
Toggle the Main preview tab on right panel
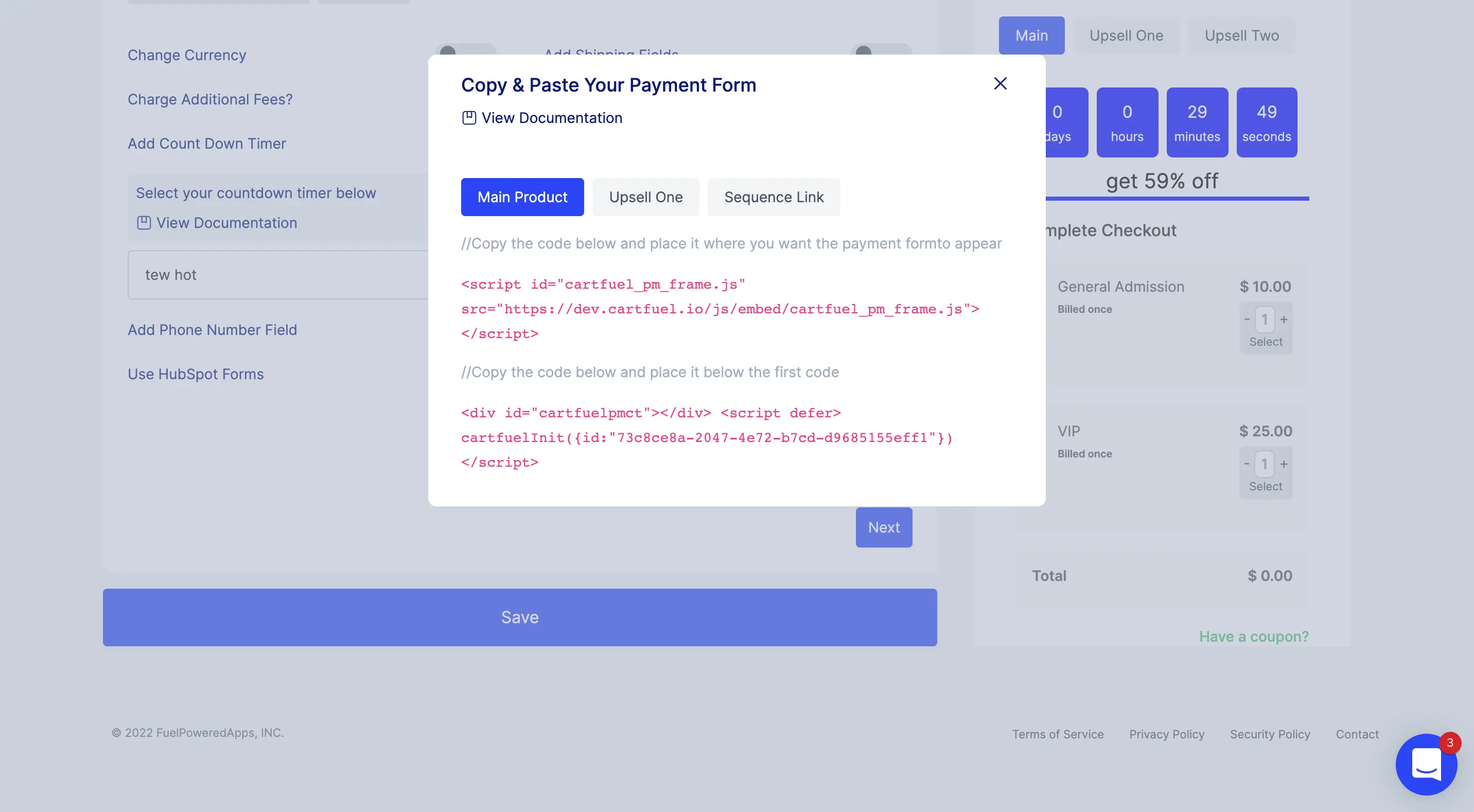tap(1032, 35)
